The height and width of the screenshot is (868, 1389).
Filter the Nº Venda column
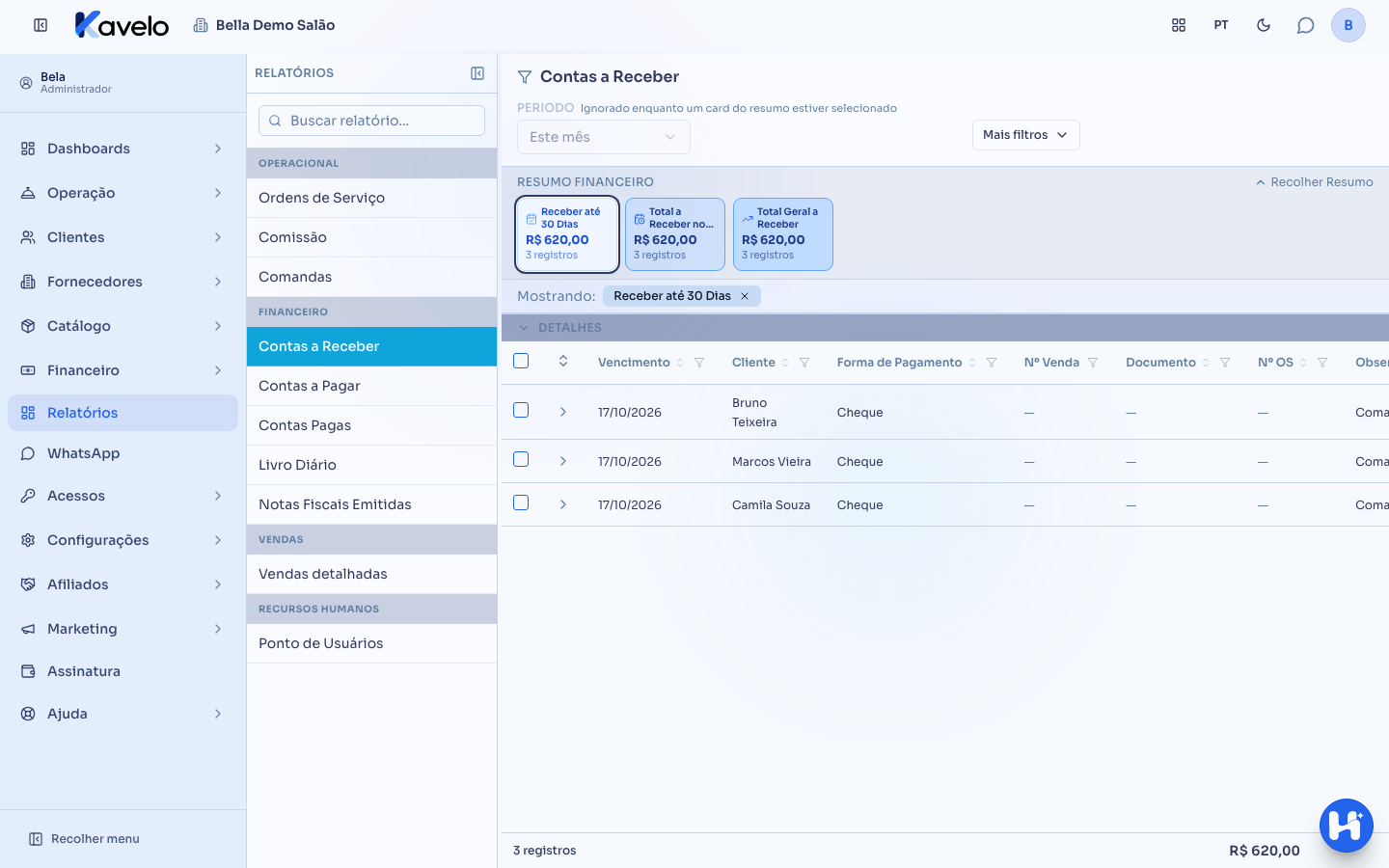1093,363
